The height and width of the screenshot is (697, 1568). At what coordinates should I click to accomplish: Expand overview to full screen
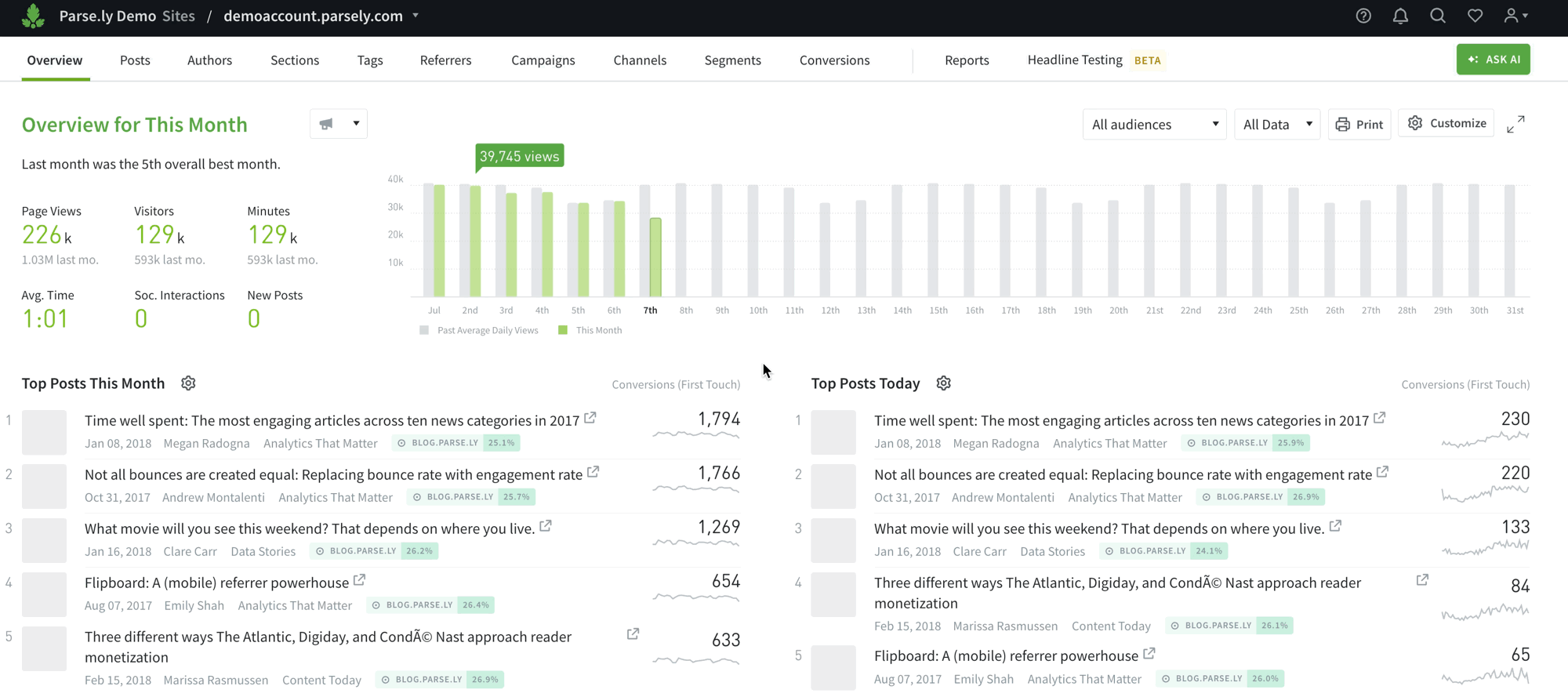[1515, 124]
